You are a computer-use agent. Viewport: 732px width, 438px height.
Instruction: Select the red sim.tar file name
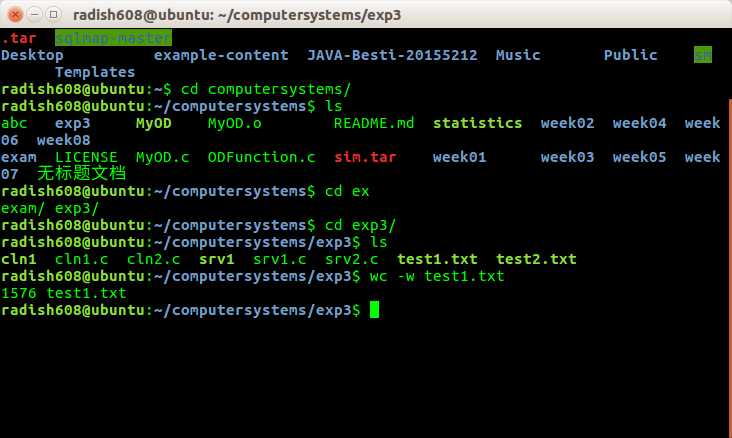coord(365,157)
